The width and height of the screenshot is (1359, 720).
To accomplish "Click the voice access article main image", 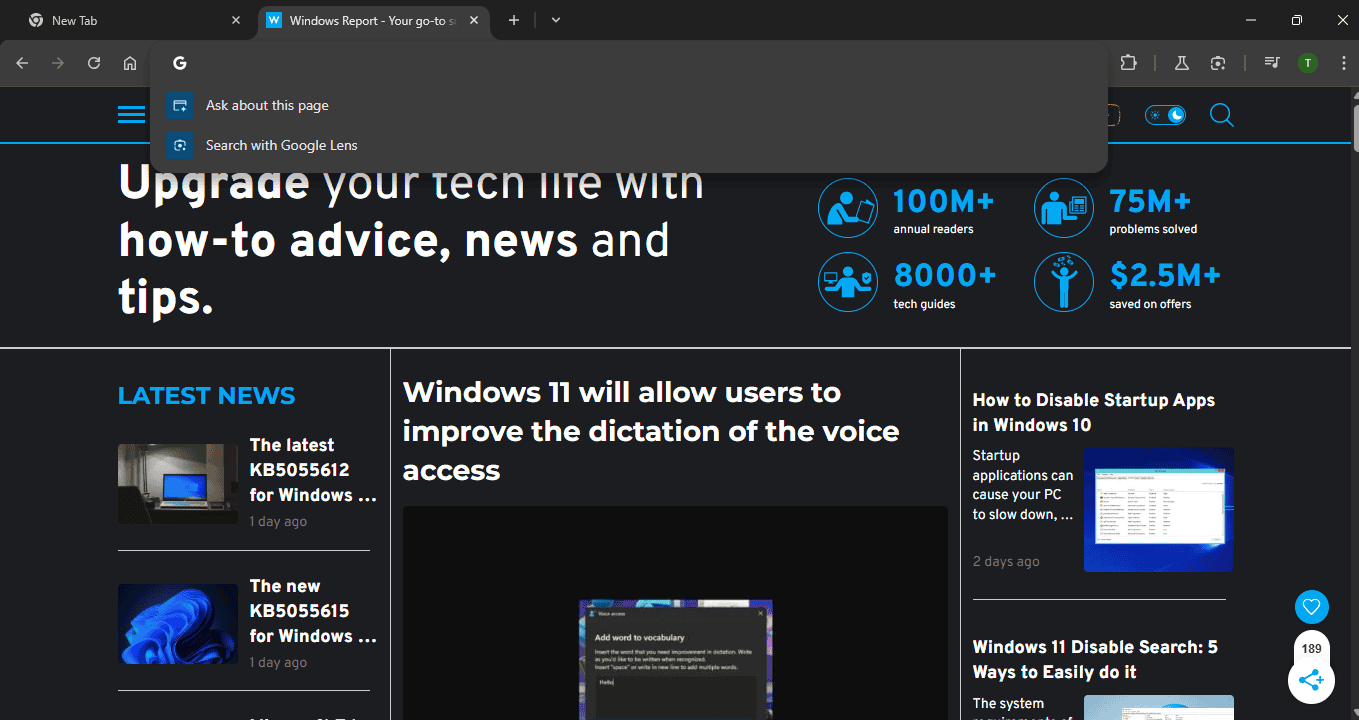I will click(x=675, y=612).
